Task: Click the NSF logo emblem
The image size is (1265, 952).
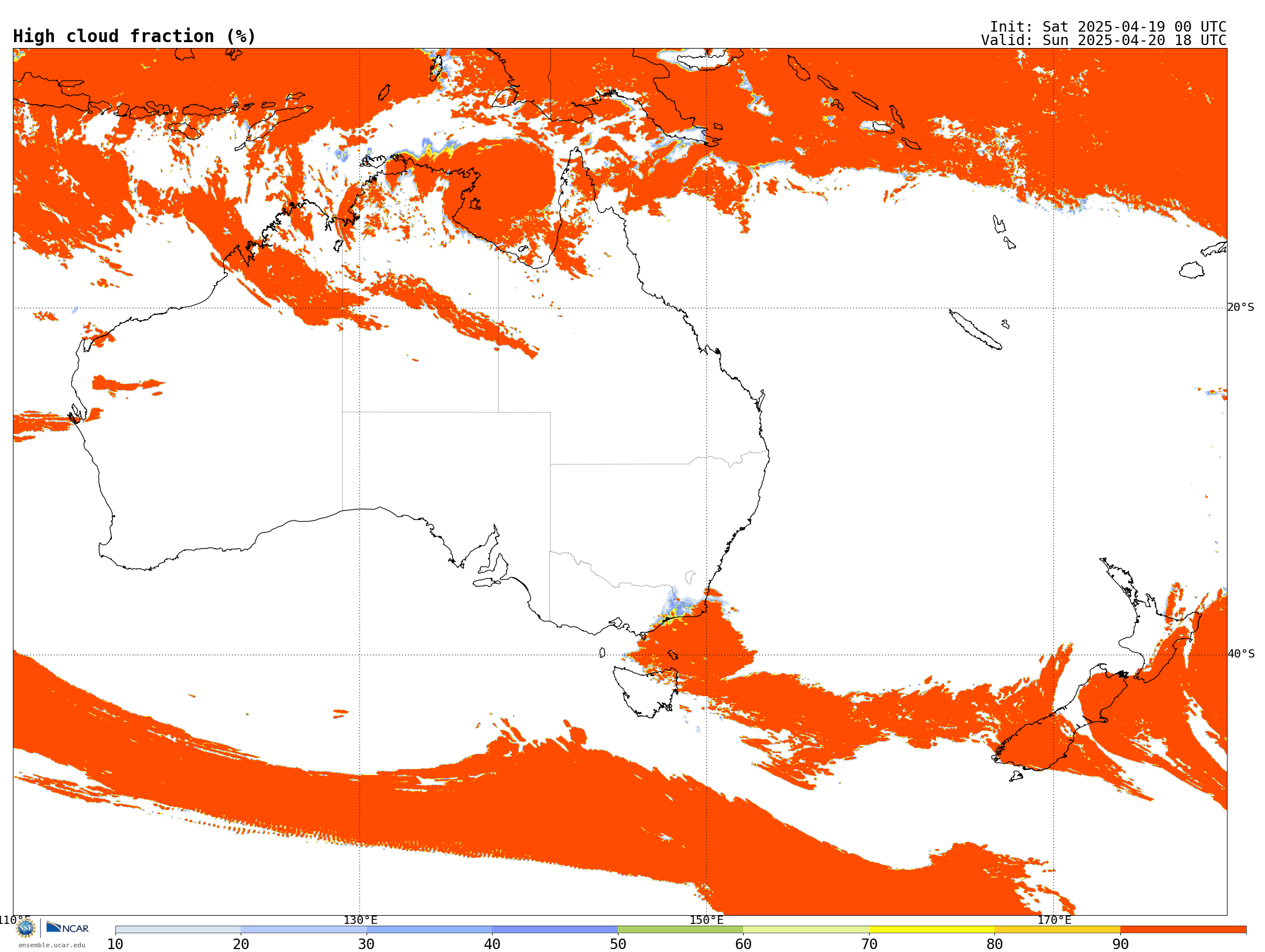Action: (x=26, y=928)
